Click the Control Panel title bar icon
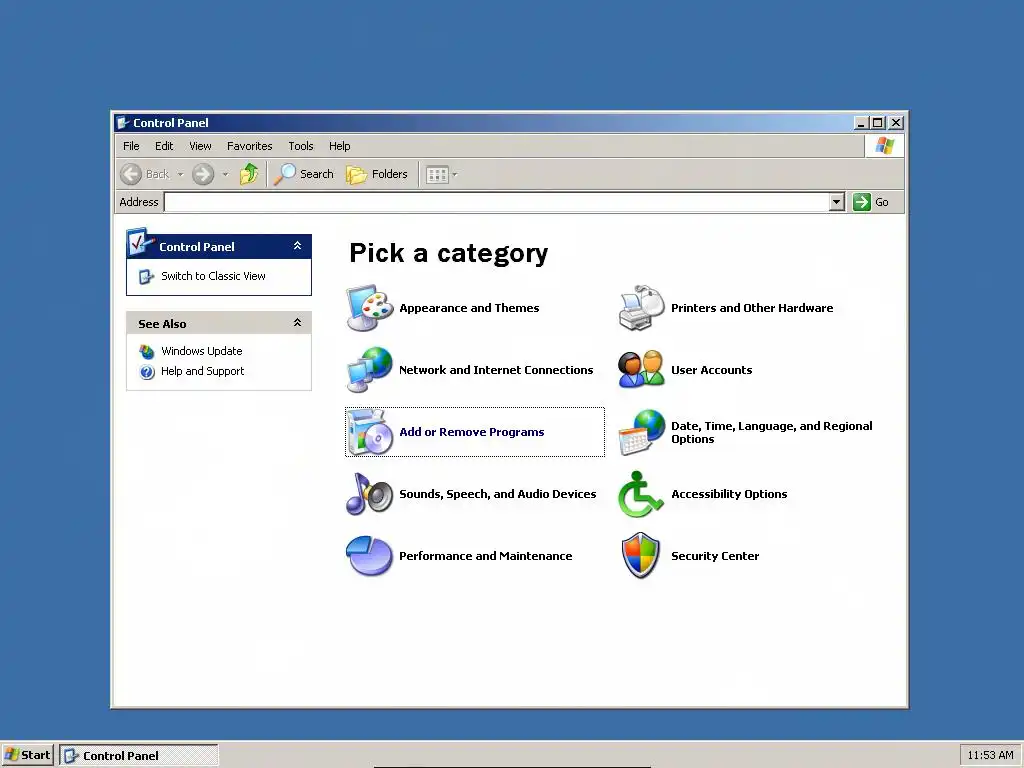The height and width of the screenshot is (768, 1024). point(123,123)
